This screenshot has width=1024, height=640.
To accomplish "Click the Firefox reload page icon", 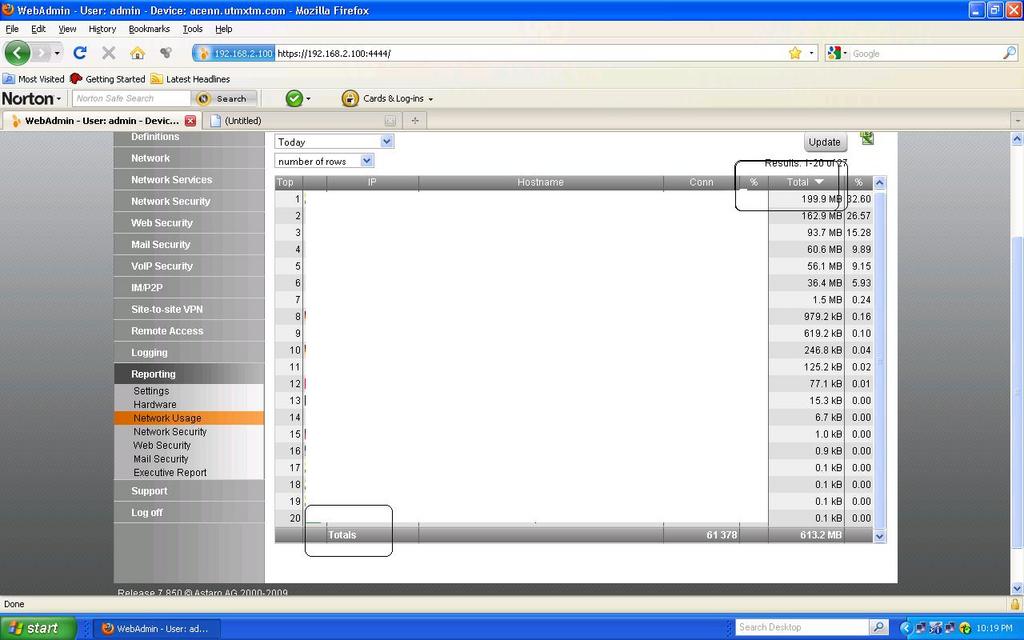I will [x=80, y=53].
